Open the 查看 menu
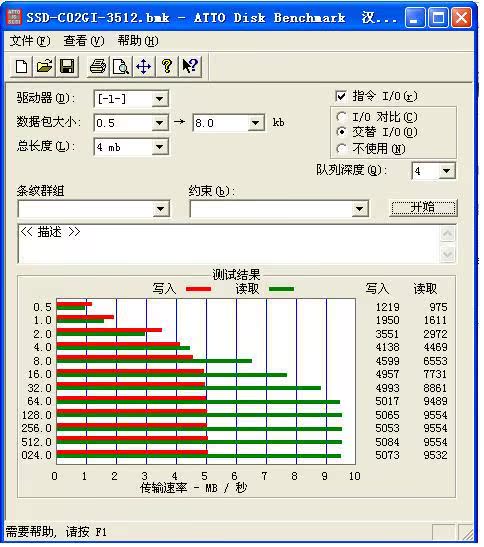484x547 pixels. (x=84, y=41)
